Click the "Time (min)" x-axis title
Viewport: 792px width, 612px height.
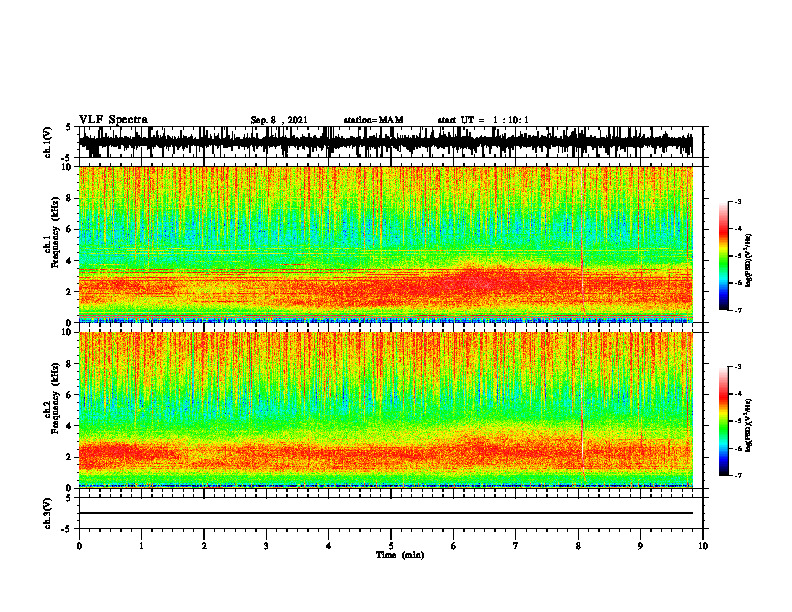coord(400,555)
